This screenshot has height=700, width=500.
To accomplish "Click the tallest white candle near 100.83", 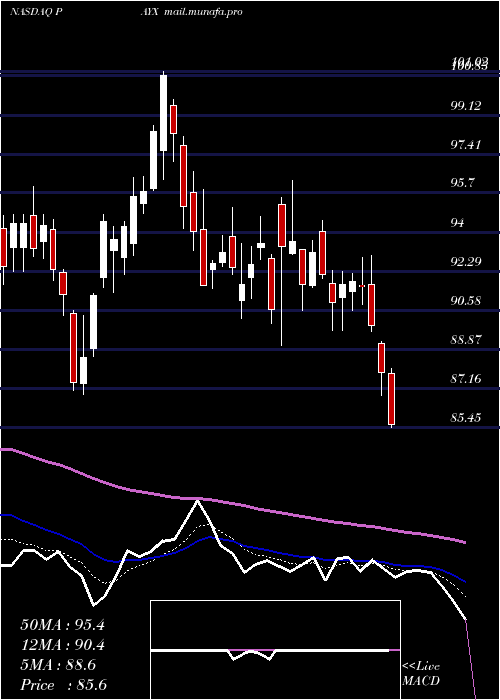I will point(163,113).
